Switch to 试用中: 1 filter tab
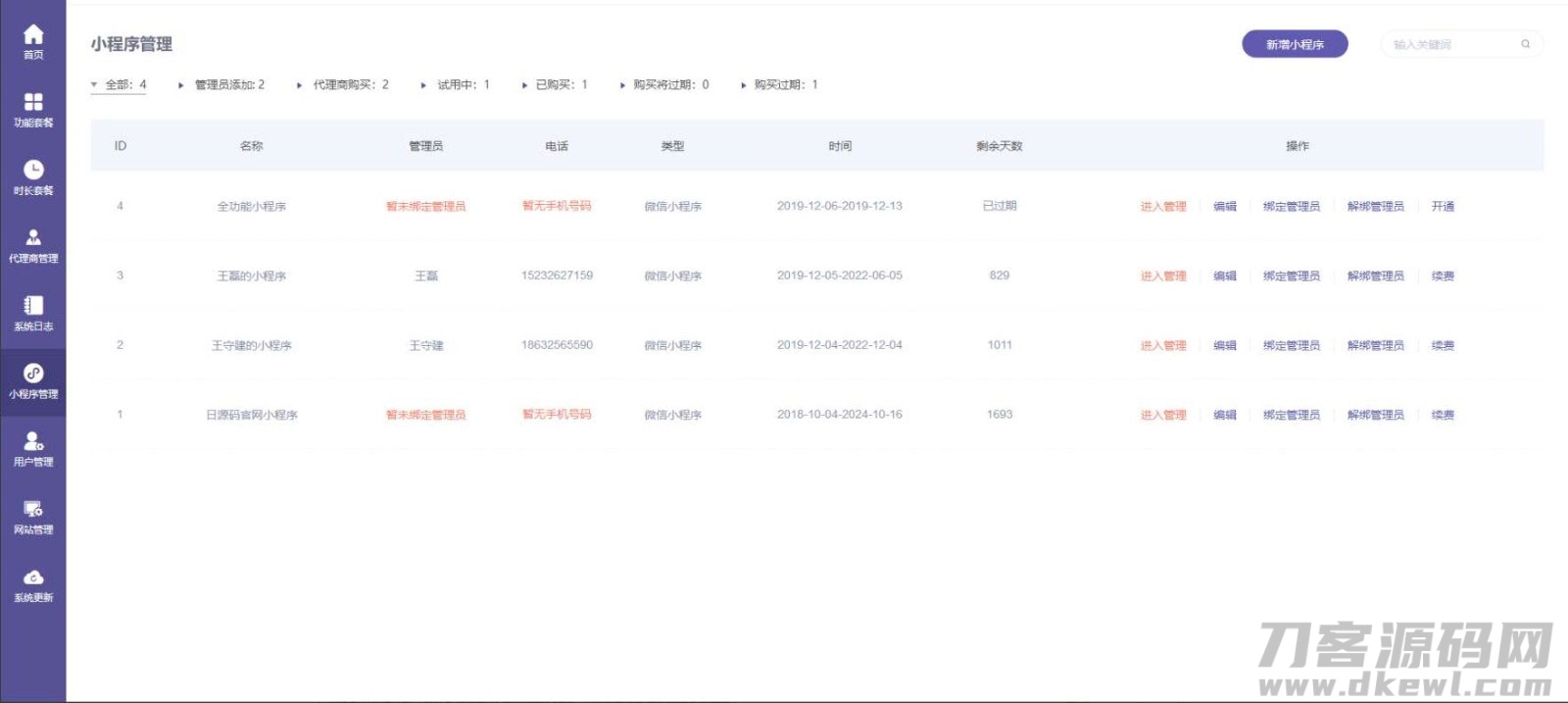This screenshot has height=703, width=1568. (x=463, y=85)
